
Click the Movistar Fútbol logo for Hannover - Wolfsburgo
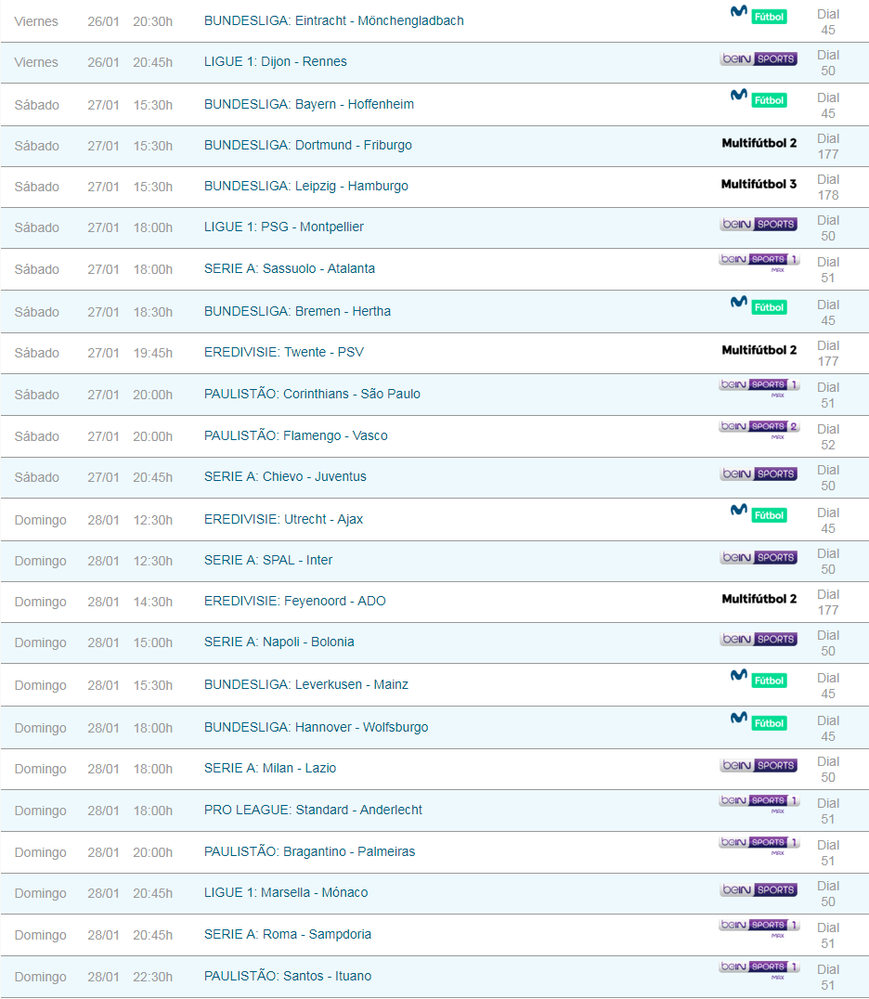pos(758,721)
